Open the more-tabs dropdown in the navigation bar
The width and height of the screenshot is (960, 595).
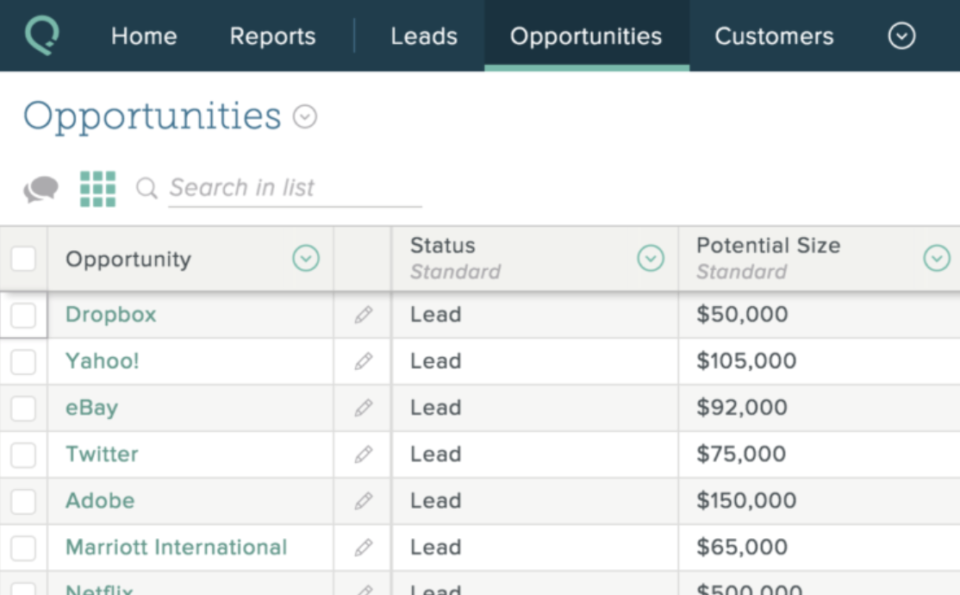pos(902,36)
